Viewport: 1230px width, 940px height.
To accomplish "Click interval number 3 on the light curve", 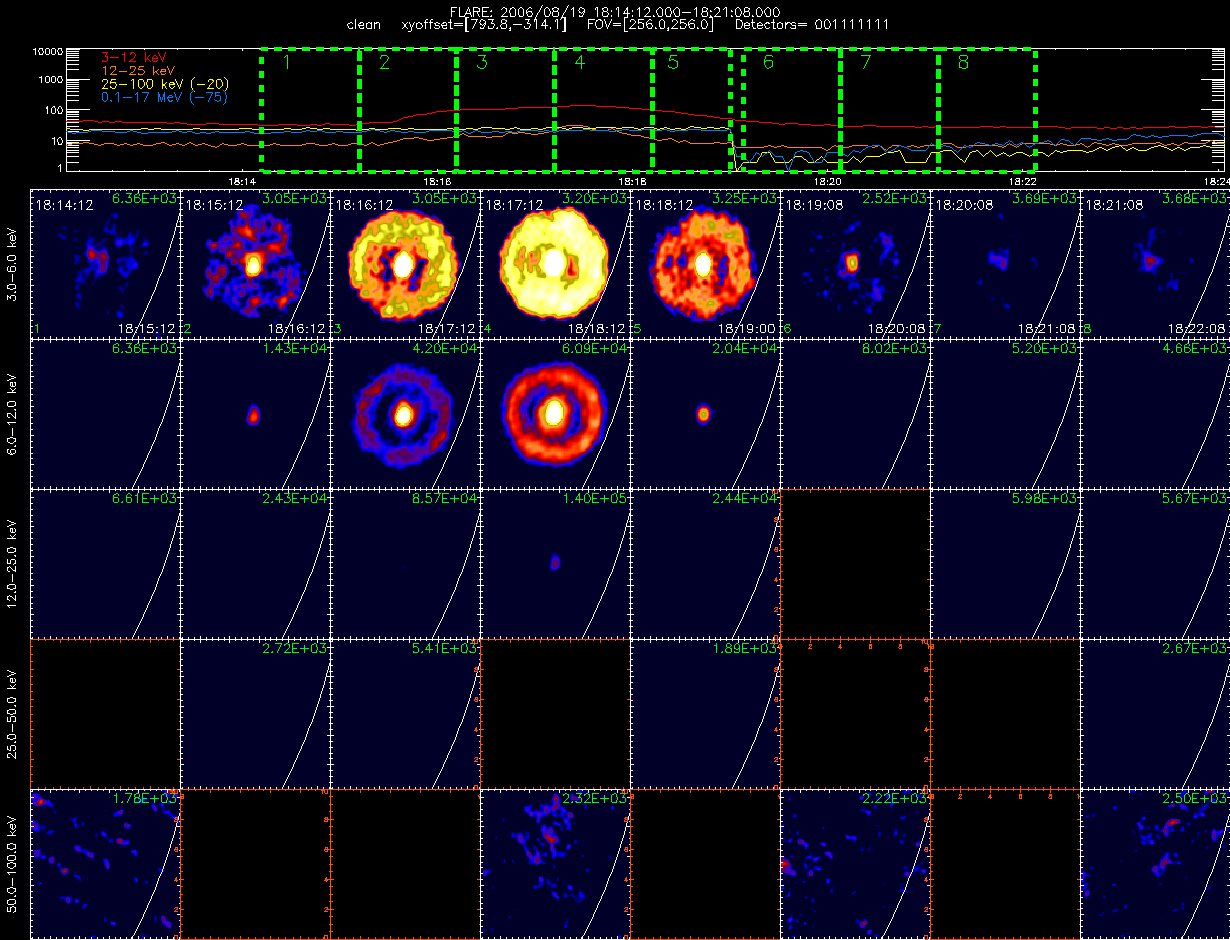I will click(x=481, y=63).
